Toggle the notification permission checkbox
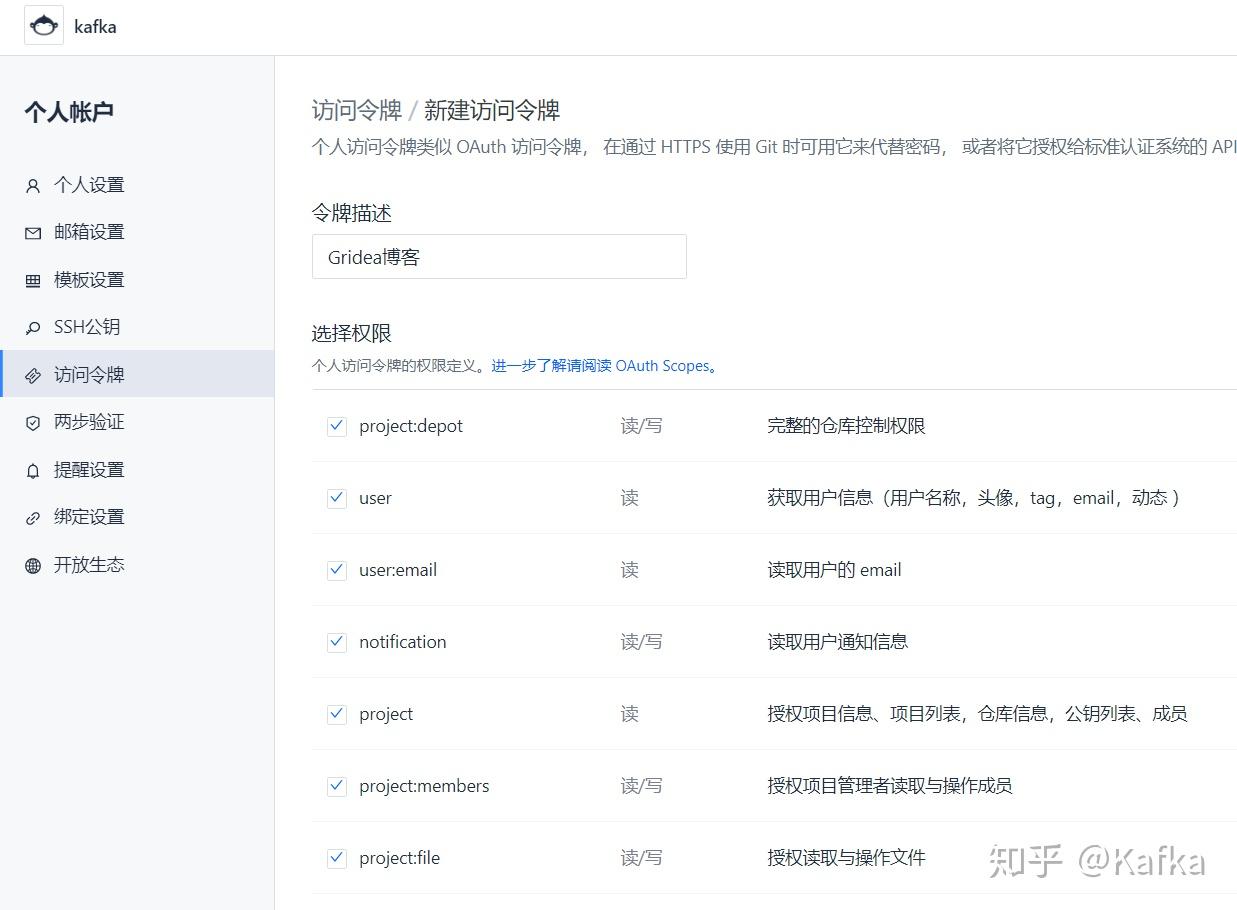Viewport: 1237px width, 910px height. click(x=336, y=642)
